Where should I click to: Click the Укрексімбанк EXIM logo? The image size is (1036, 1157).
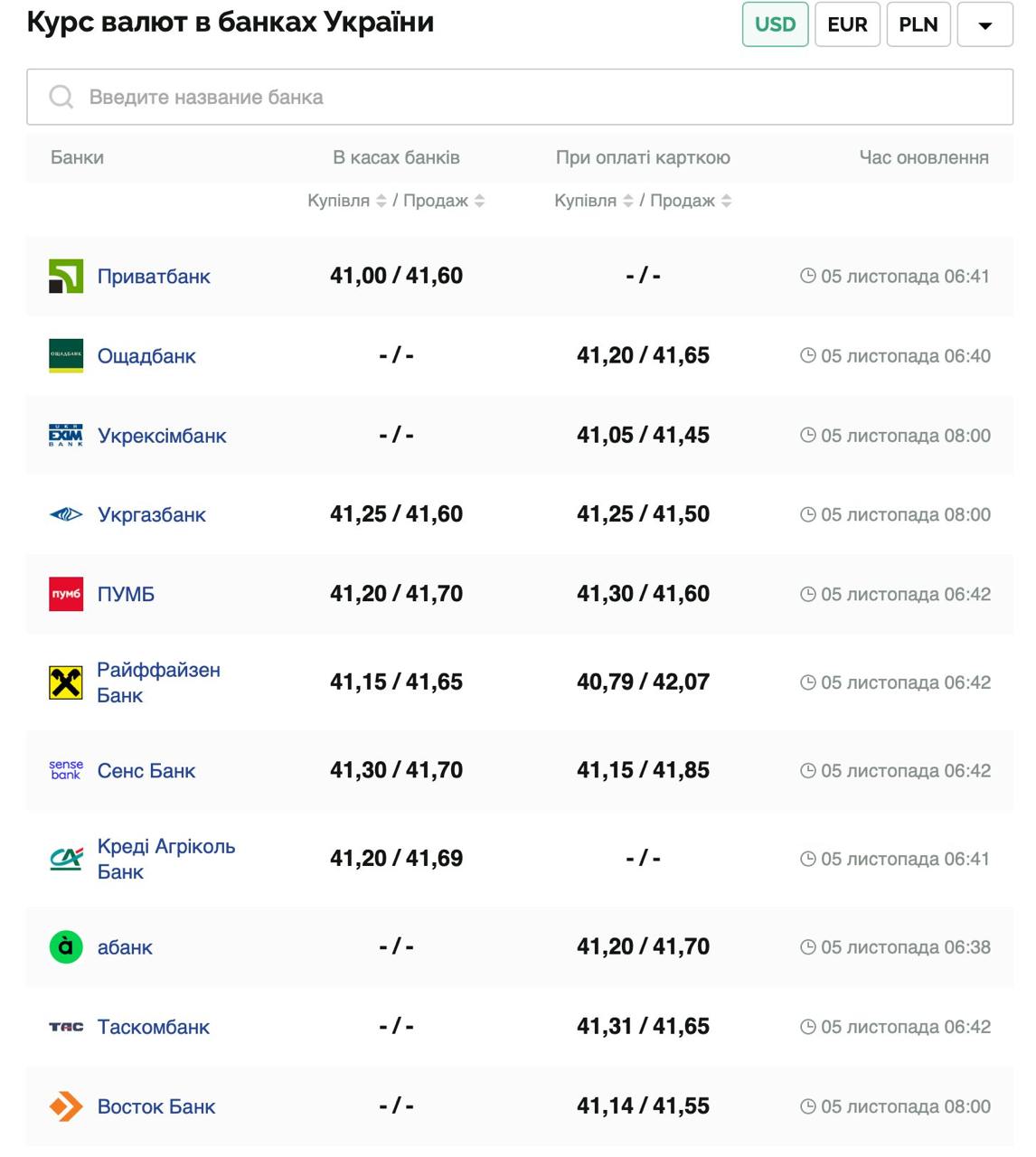tap(66, 436)
